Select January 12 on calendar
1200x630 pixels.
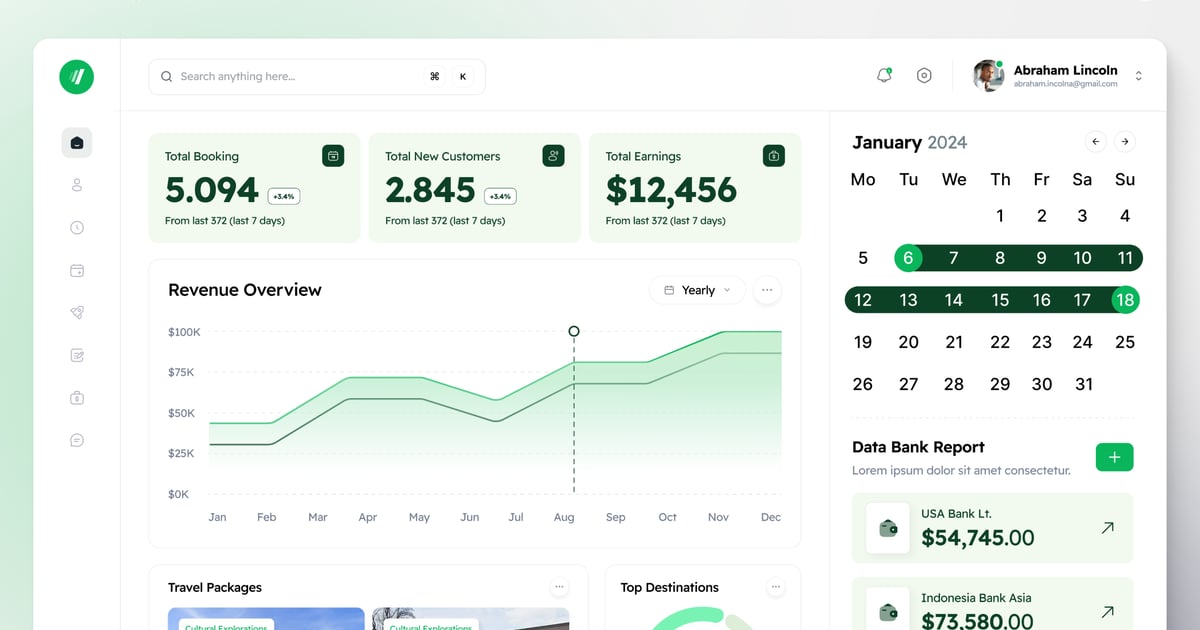(x=863, y=300)
